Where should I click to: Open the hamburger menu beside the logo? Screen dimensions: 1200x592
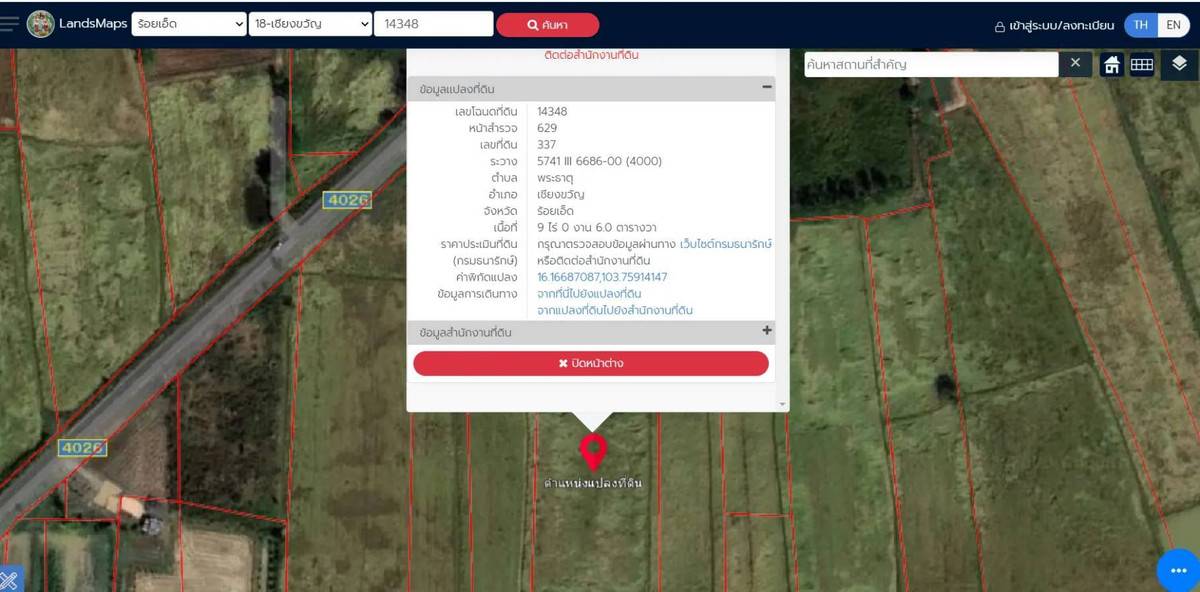tap(9, 24)
